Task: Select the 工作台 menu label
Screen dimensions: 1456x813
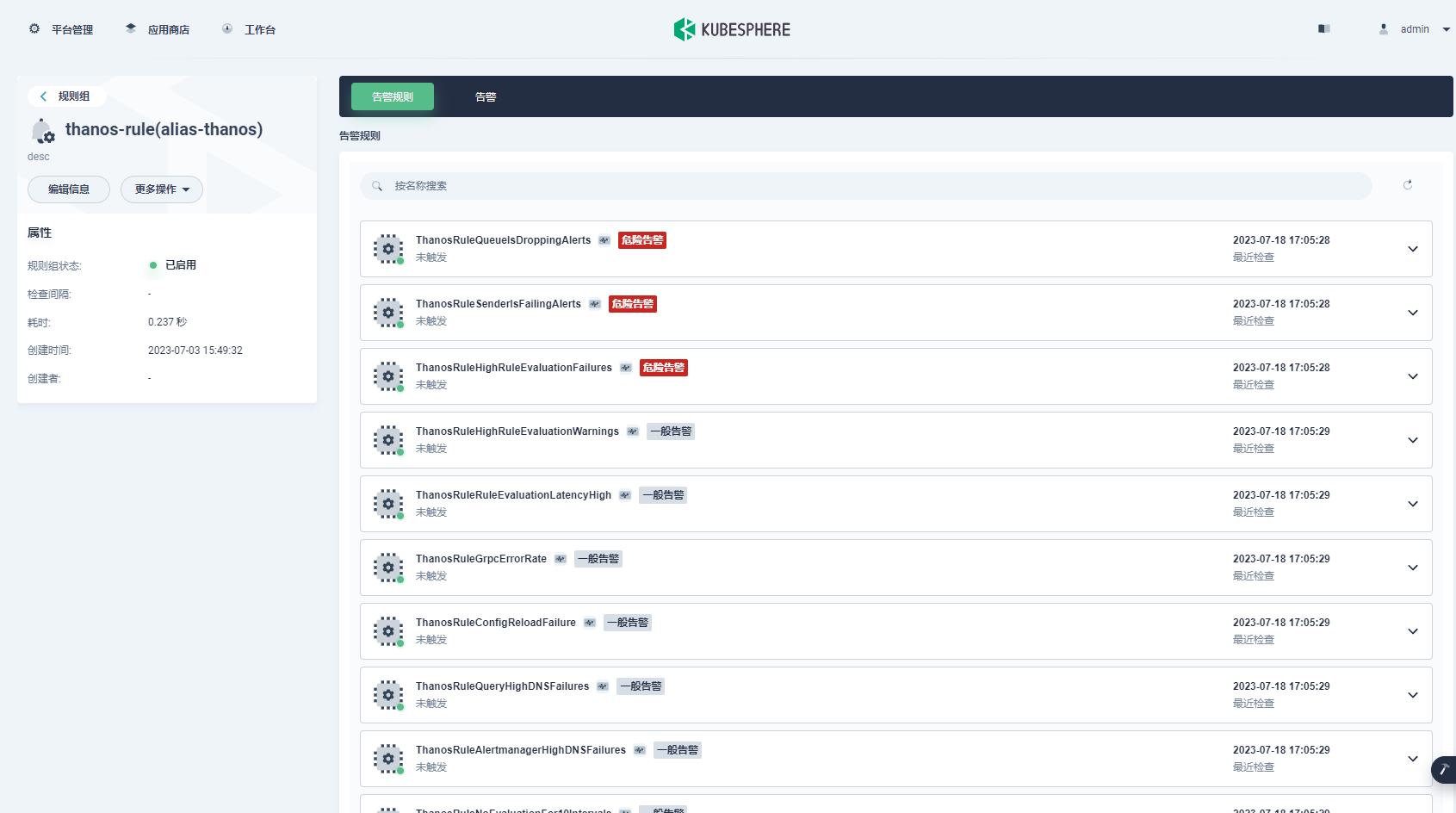Action: (x=260, y=30)
